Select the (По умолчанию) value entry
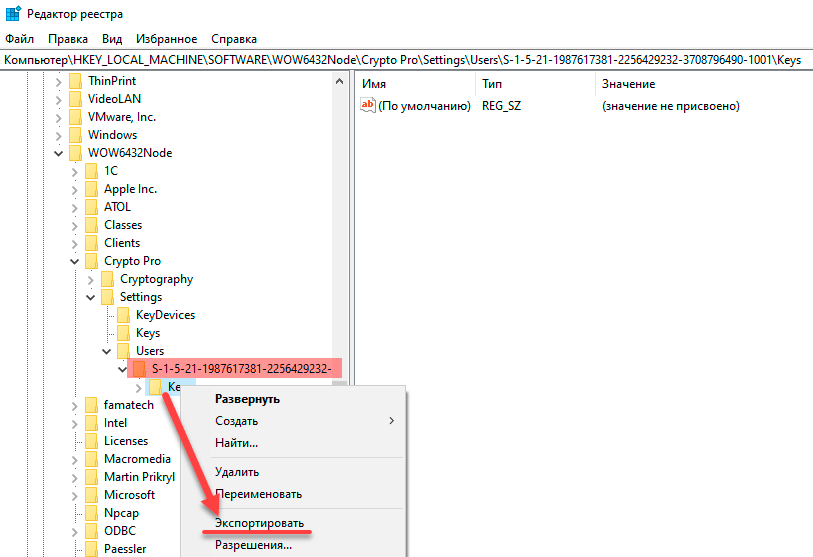813x557 pixels. coord(424,106)
